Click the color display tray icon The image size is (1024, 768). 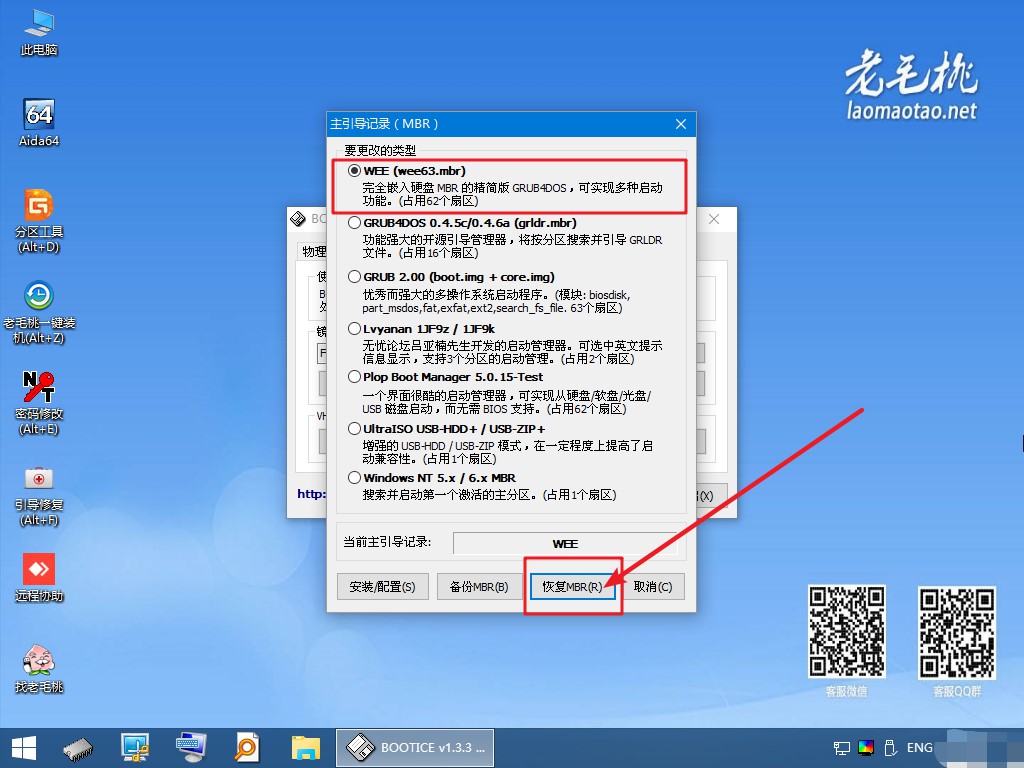866,748
